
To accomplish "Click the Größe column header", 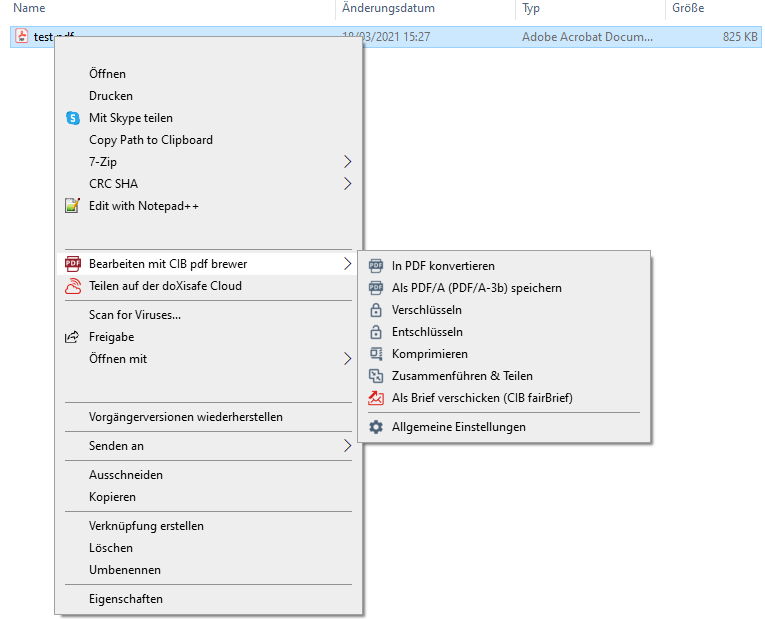I will point(688,8).
